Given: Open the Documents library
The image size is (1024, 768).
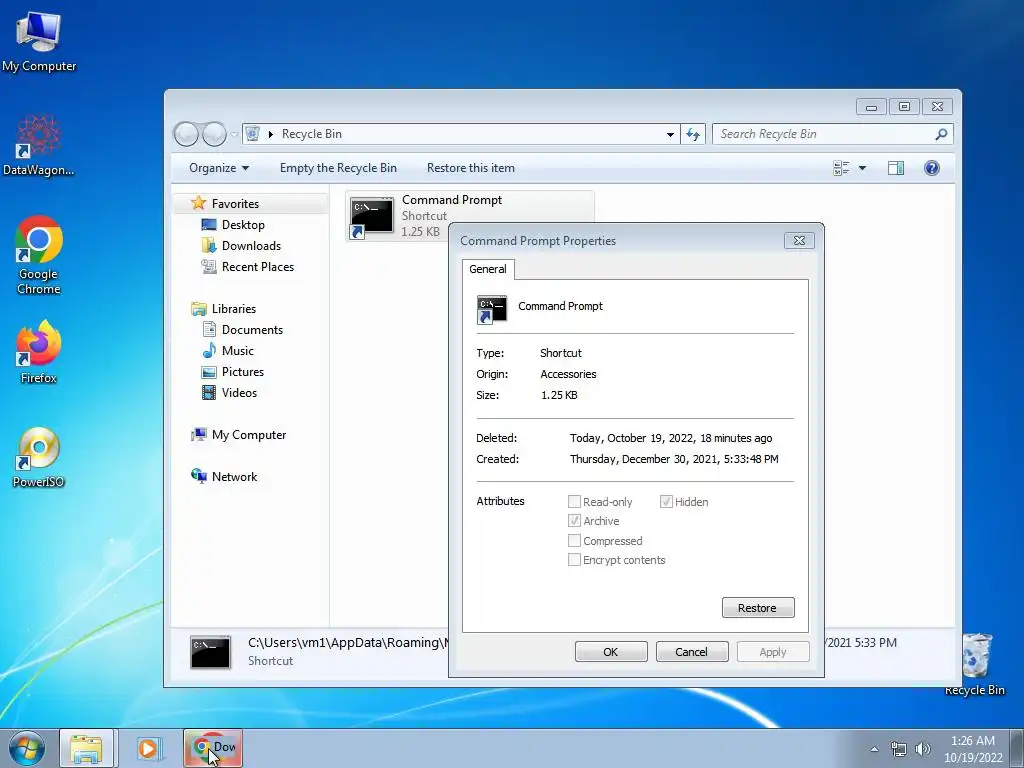Looking at the screenshot, I should [x=252, y=330].
